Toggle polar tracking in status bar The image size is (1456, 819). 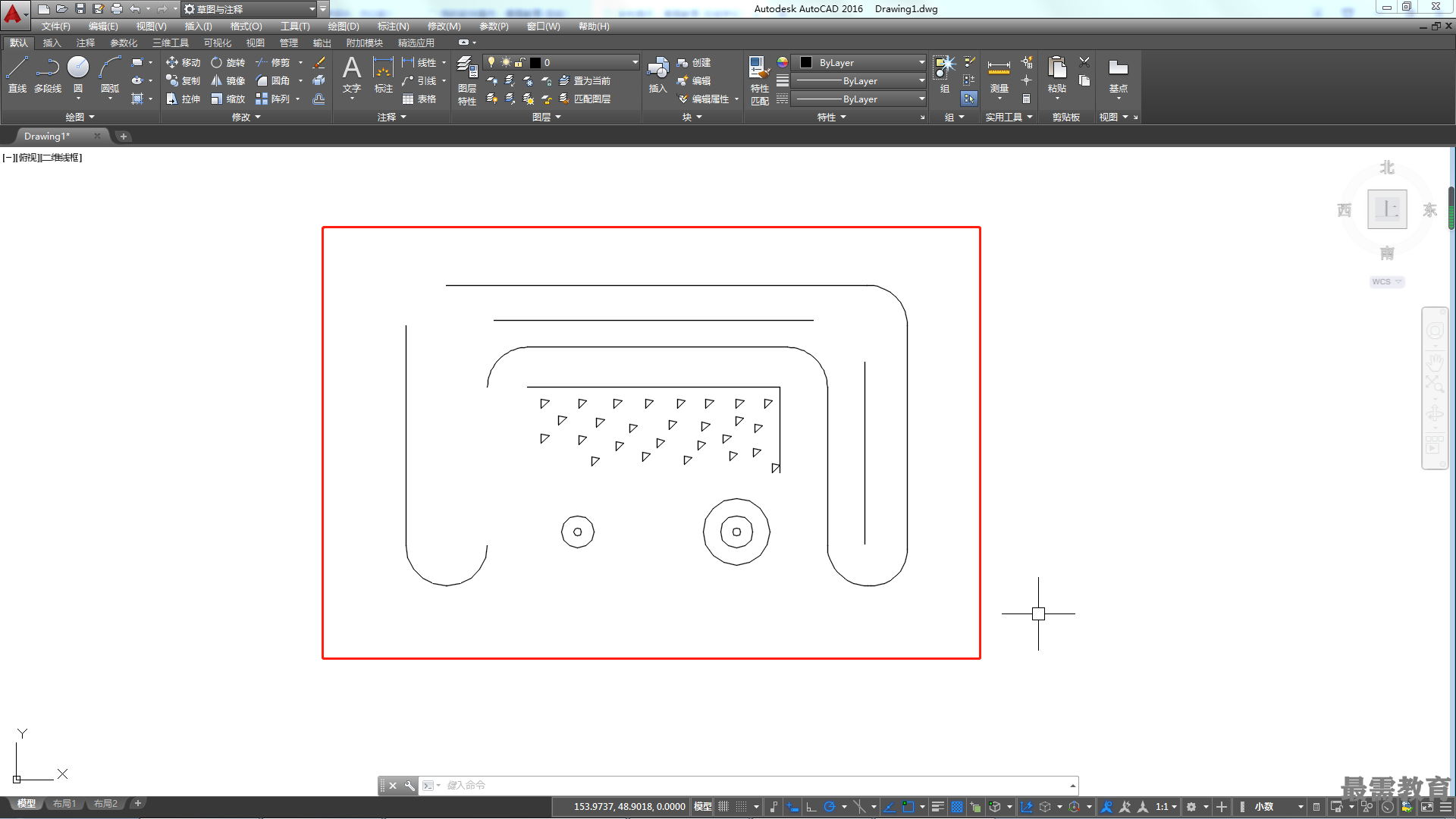[830, 806]
